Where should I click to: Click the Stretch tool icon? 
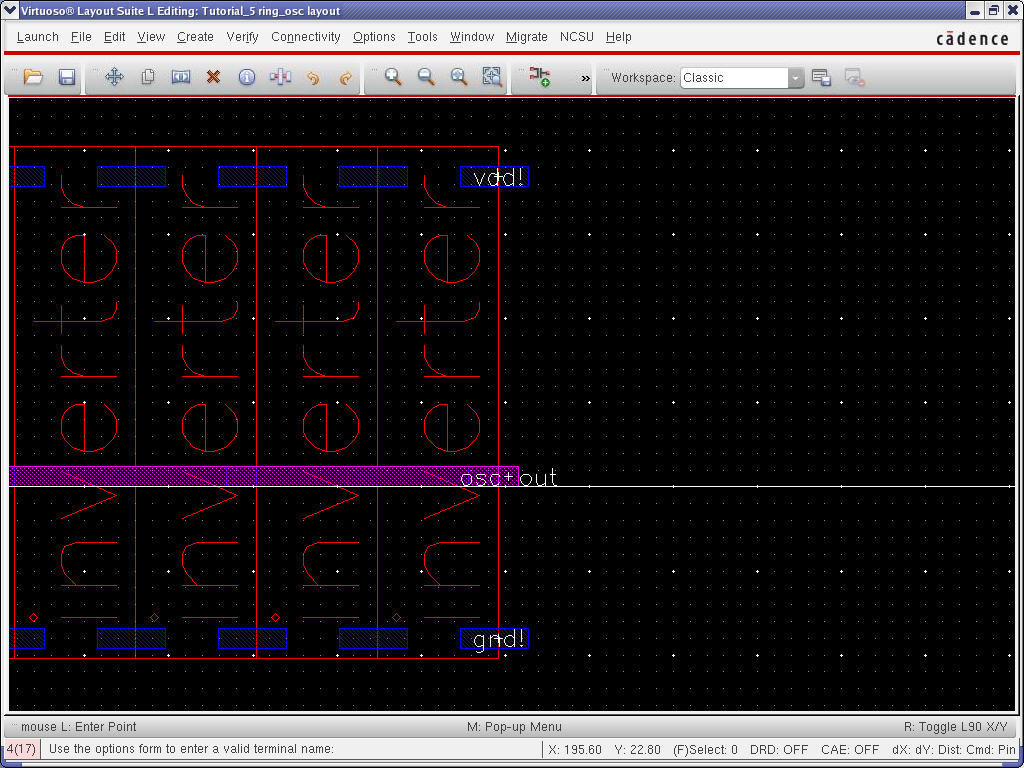click(181, 77)
